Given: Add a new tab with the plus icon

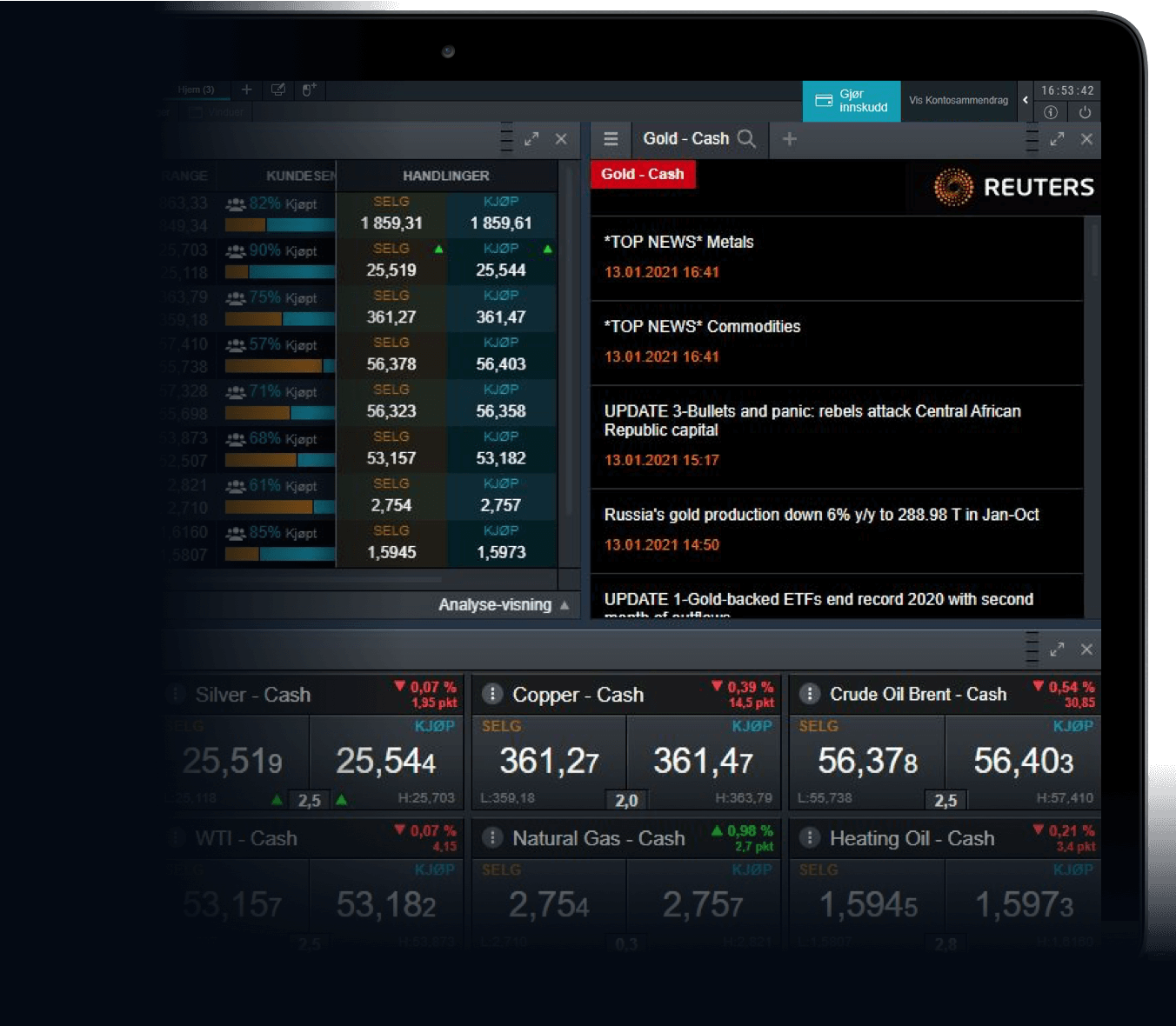Looking at the screenshot, I should (789, 139).
